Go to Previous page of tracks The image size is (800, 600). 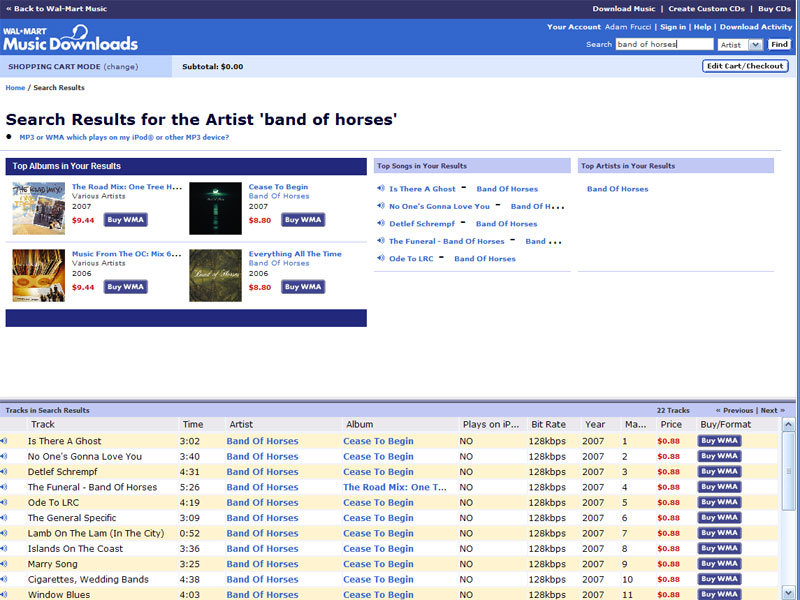(735, 410)
